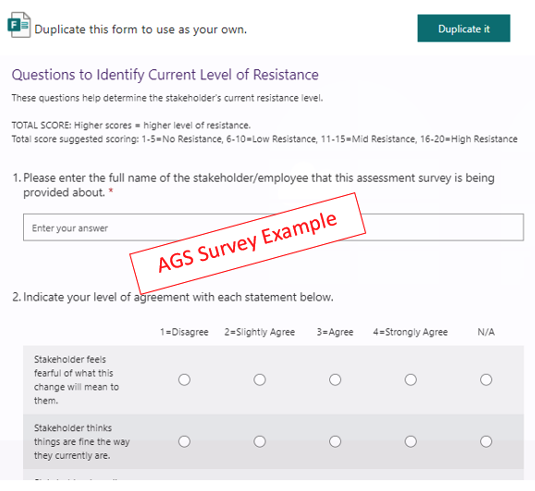Select 1=Disagree for stakeholder feels fearful

pos(184,379)
